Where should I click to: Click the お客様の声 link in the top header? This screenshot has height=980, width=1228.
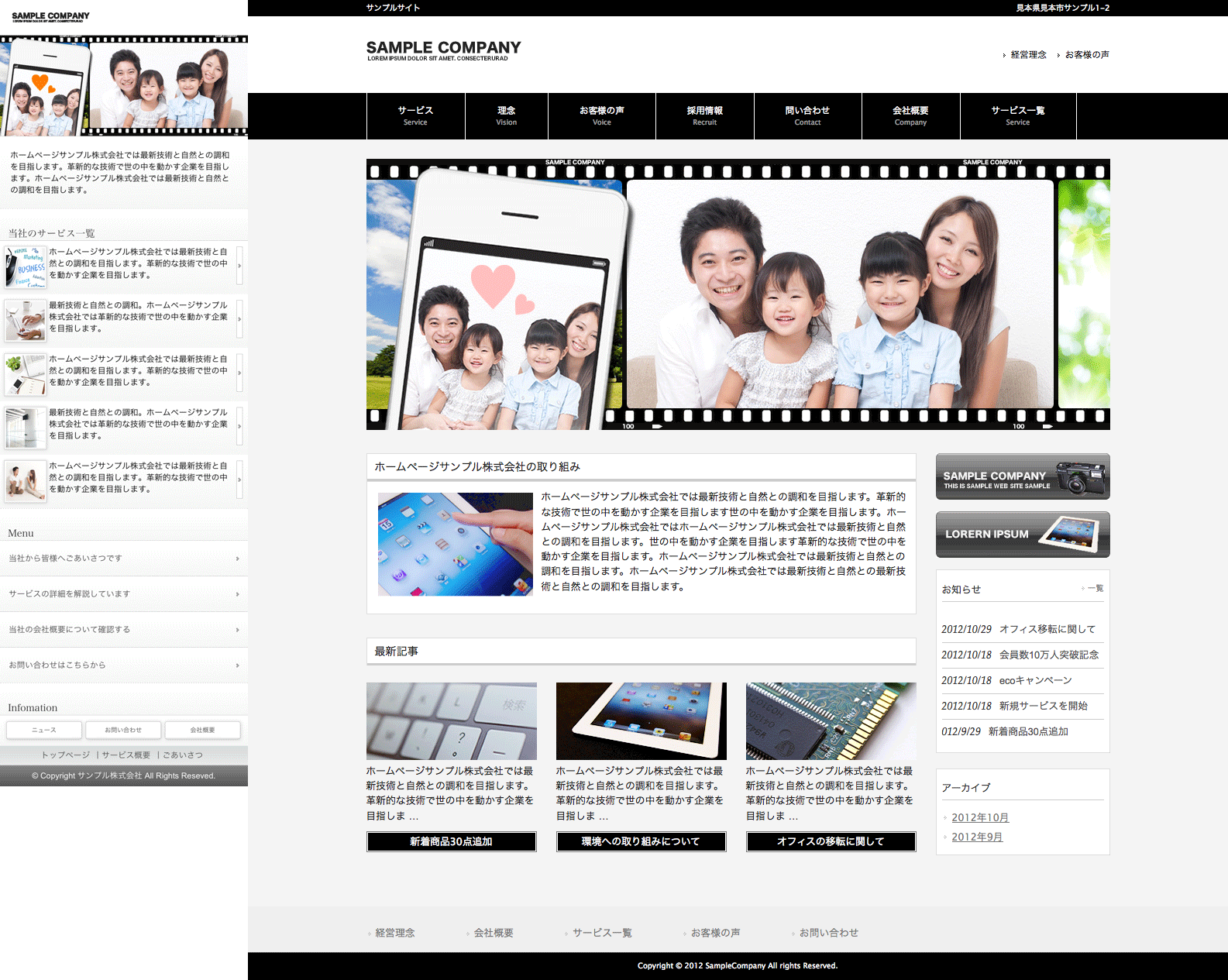(x=1086, y=55)
